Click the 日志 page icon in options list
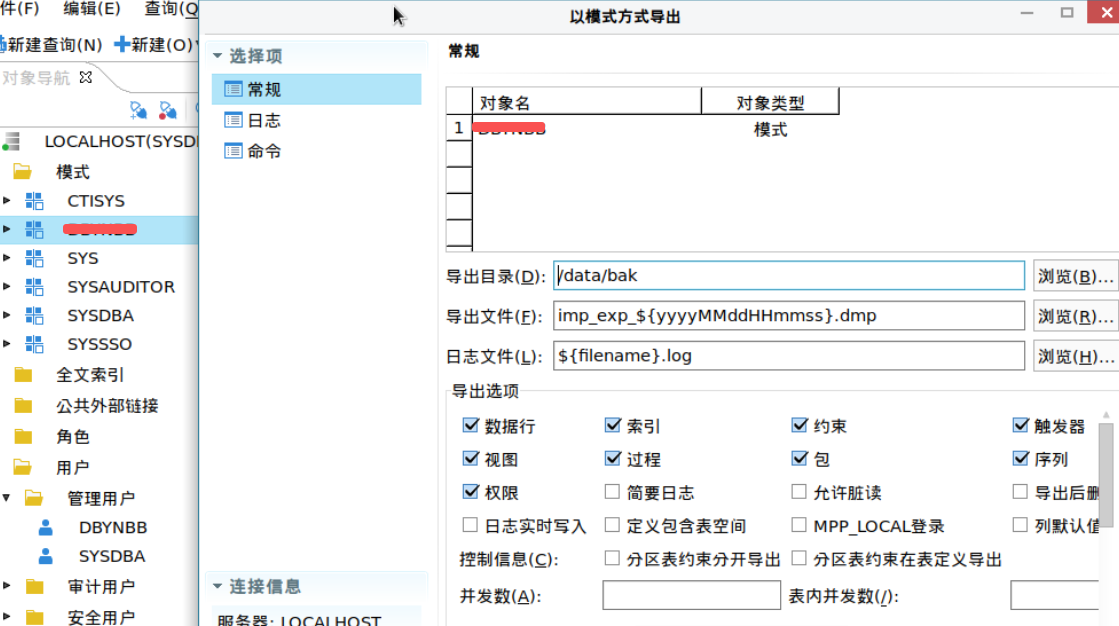Viewport: 1119px width, 626px height. (x=233, y=120)
